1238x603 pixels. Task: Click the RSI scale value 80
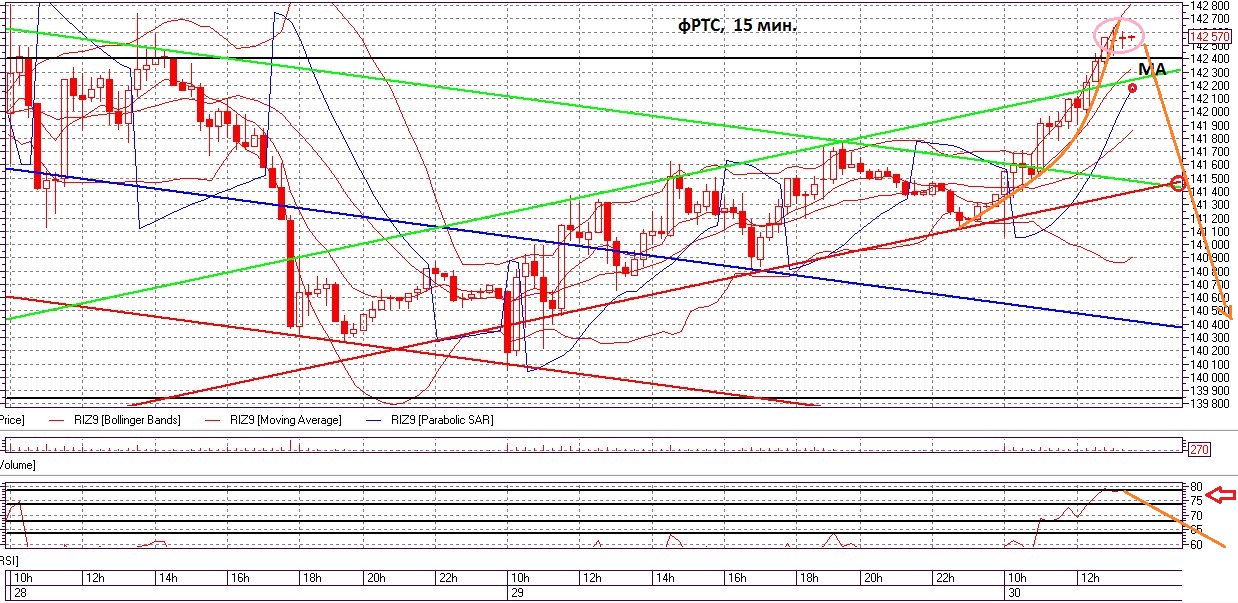(1197, 487)
